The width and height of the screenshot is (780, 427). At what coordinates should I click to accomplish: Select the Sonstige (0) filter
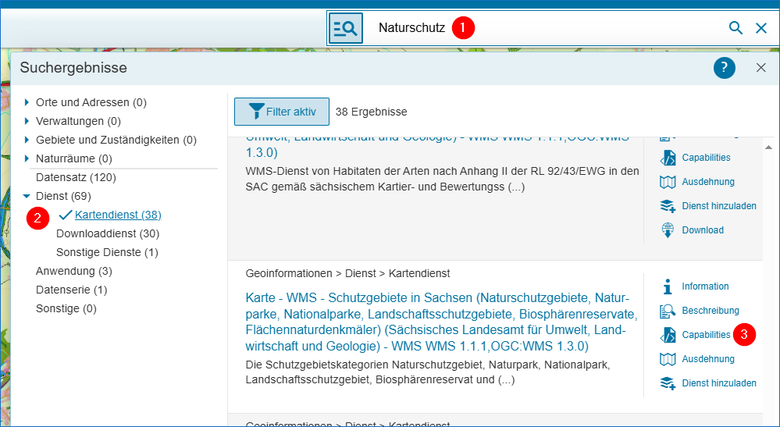66,309
